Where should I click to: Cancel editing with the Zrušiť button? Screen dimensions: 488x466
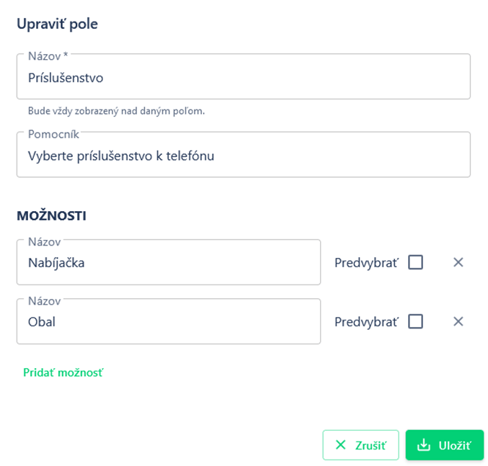[x=361, y=445]
